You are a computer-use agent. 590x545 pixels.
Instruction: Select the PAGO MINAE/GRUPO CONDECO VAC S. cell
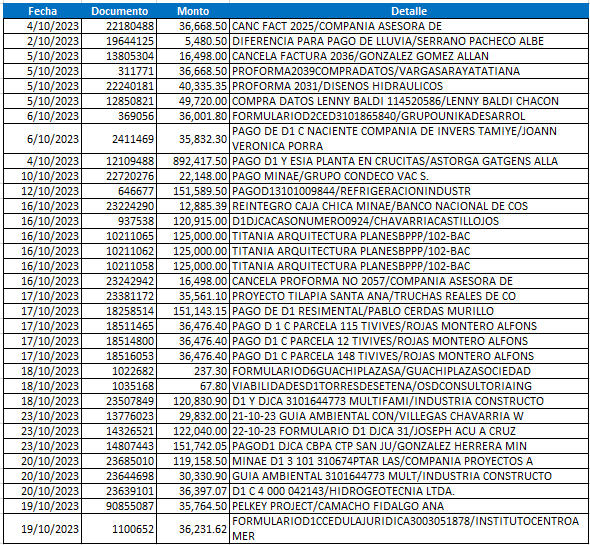tap(409, 176)
